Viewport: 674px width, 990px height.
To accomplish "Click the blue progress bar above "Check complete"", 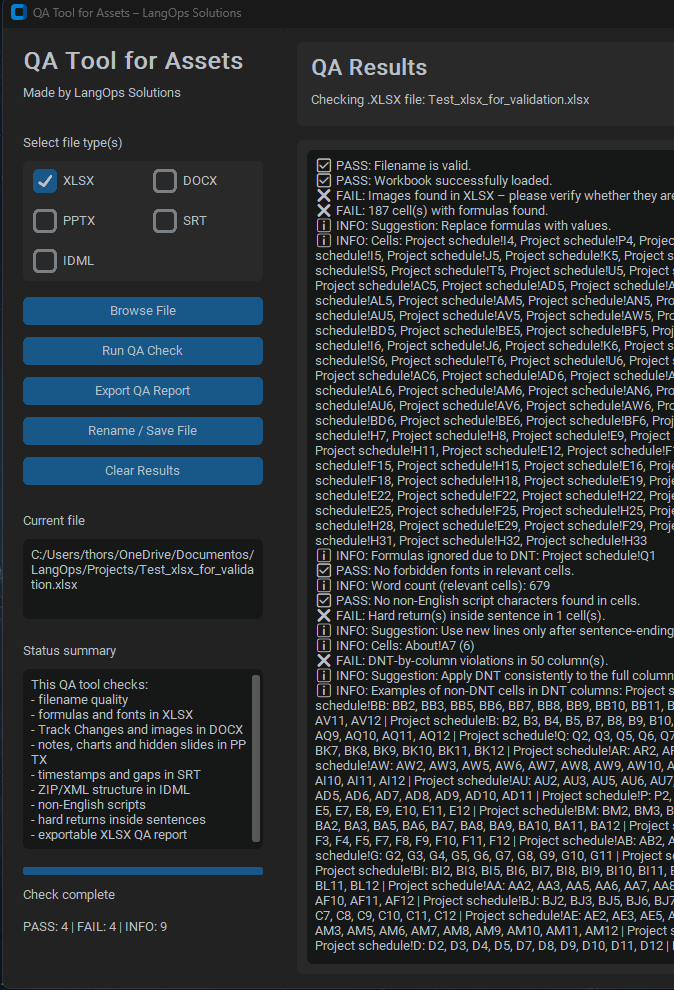I will point(143,871).
